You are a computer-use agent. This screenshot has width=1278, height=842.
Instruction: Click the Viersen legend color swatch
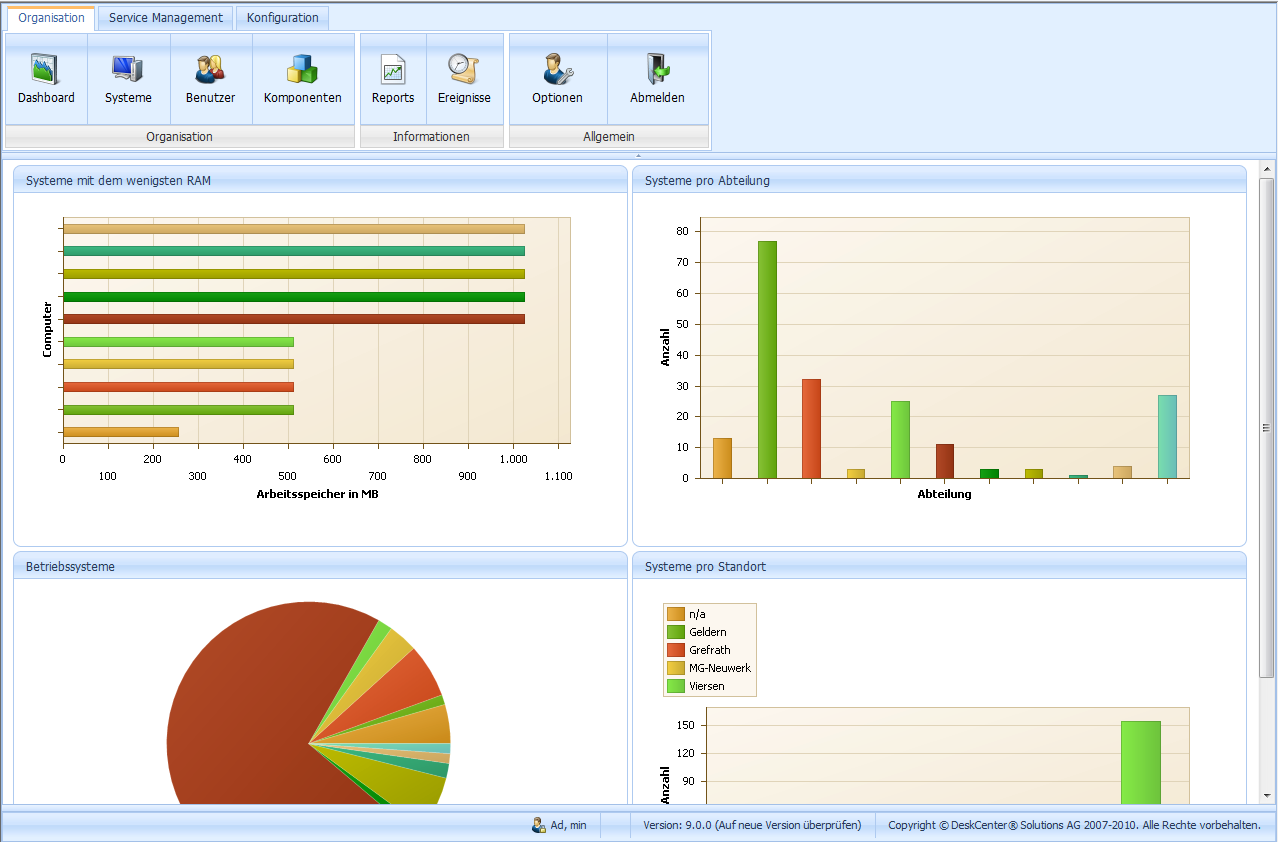tap(676, 686)
